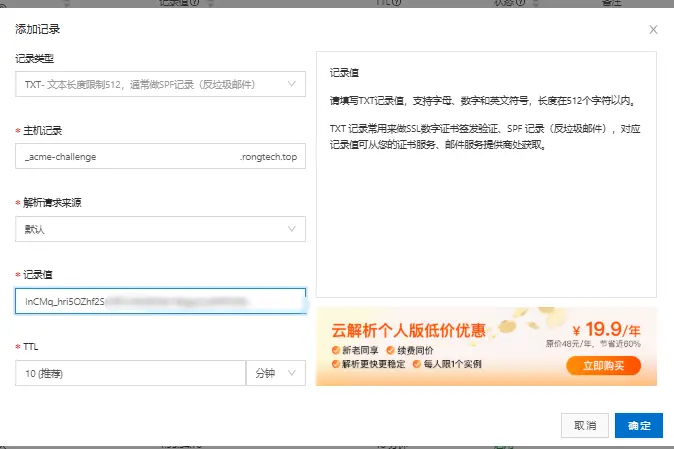Click the 记录类型 dropdown chevron arrow

tap(291, 84)
